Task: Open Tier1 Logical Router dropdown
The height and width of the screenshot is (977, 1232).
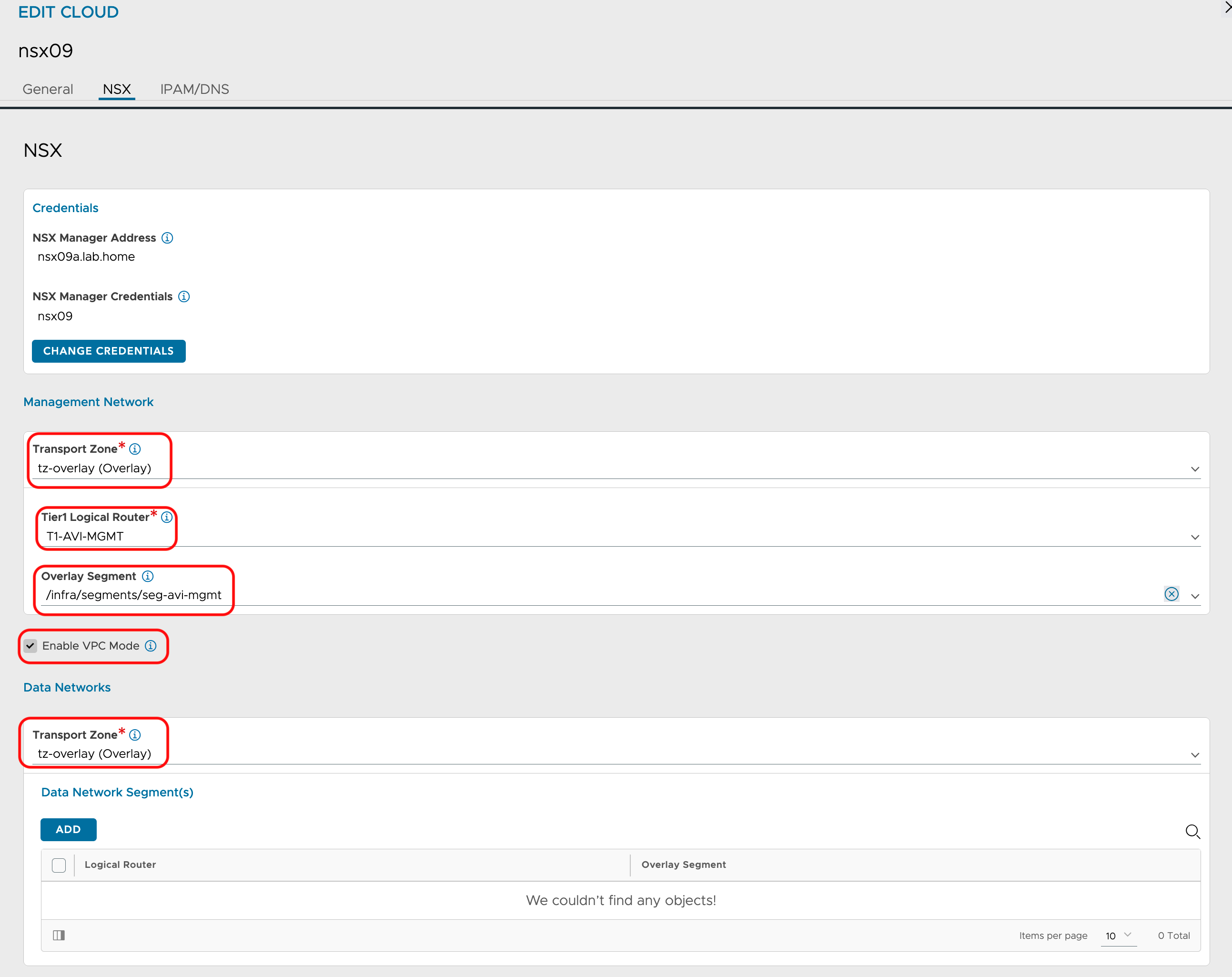Action: point(1194,538)
